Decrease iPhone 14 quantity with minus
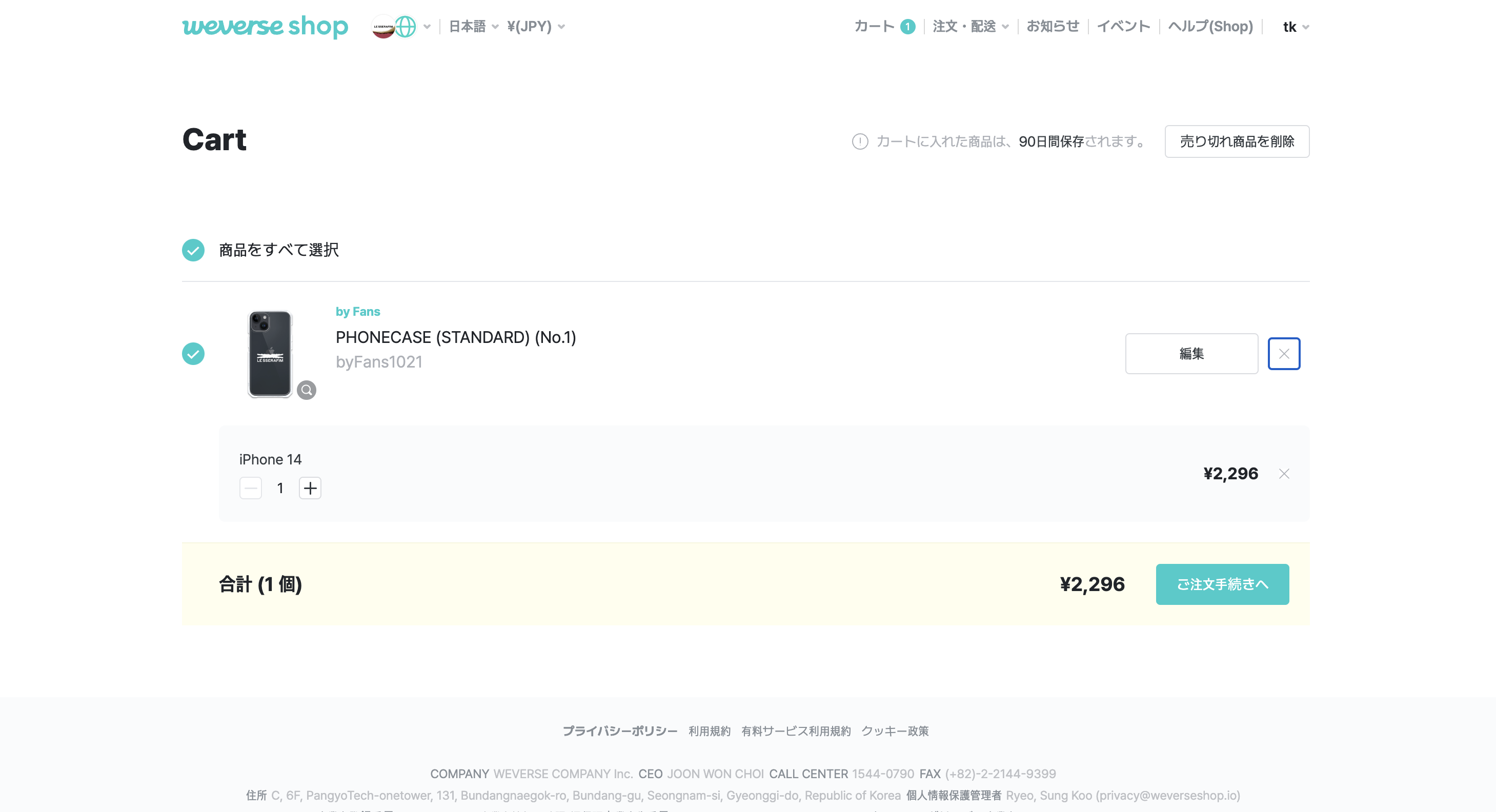 point(251,488)
